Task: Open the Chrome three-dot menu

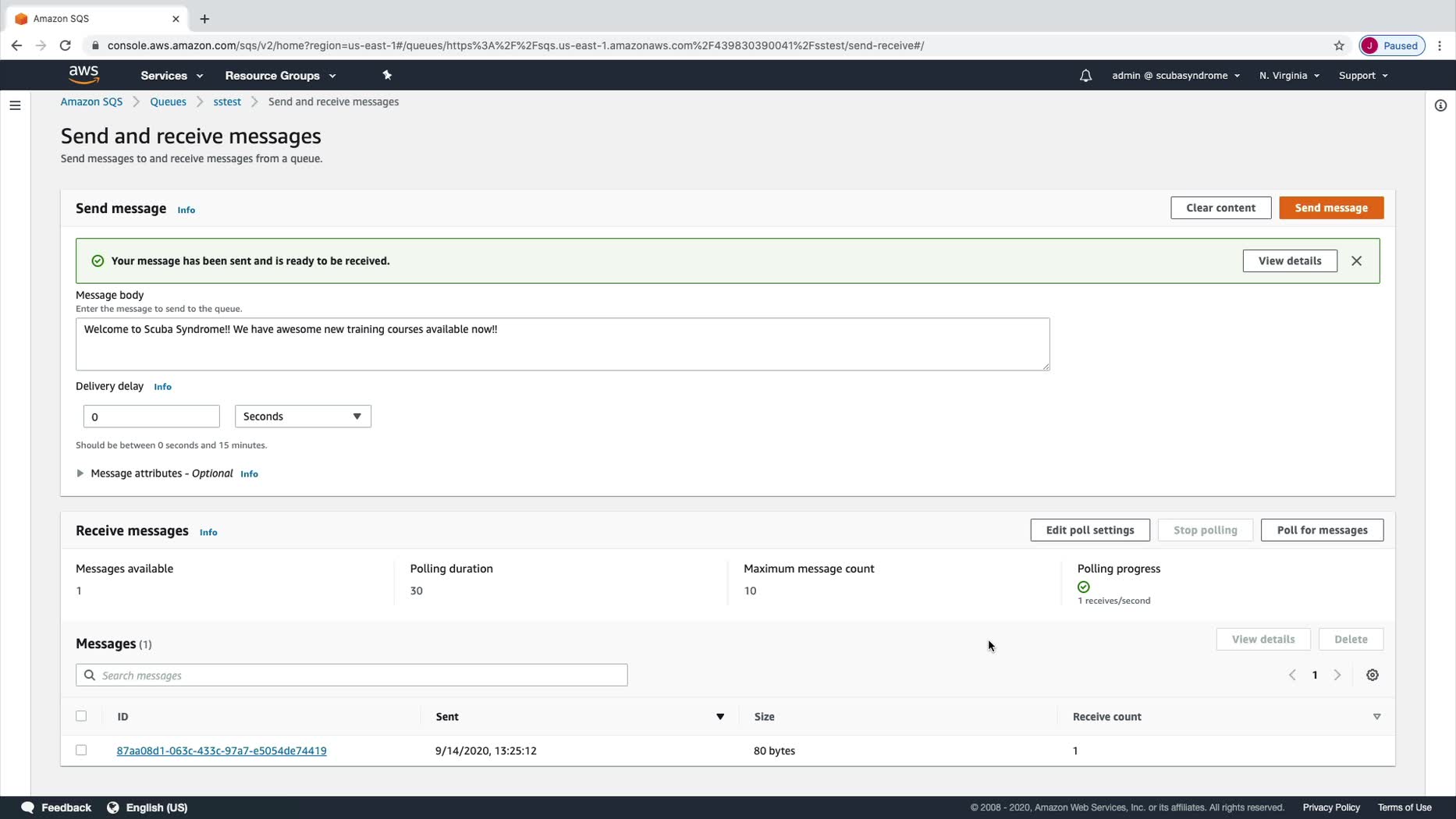Action: click(x=1440, y=45)
